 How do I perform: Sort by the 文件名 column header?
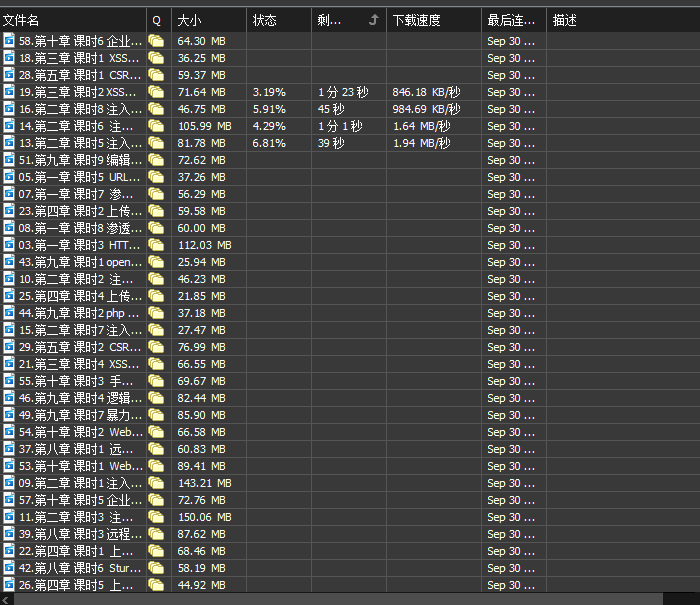pos(73,20)
